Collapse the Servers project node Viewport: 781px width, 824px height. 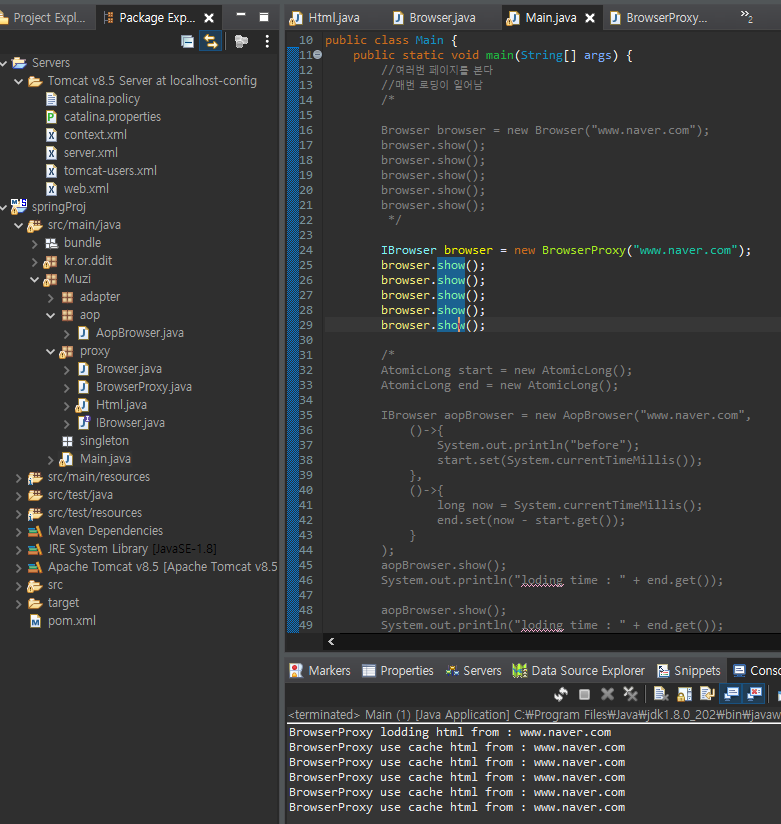coord(3,63)
